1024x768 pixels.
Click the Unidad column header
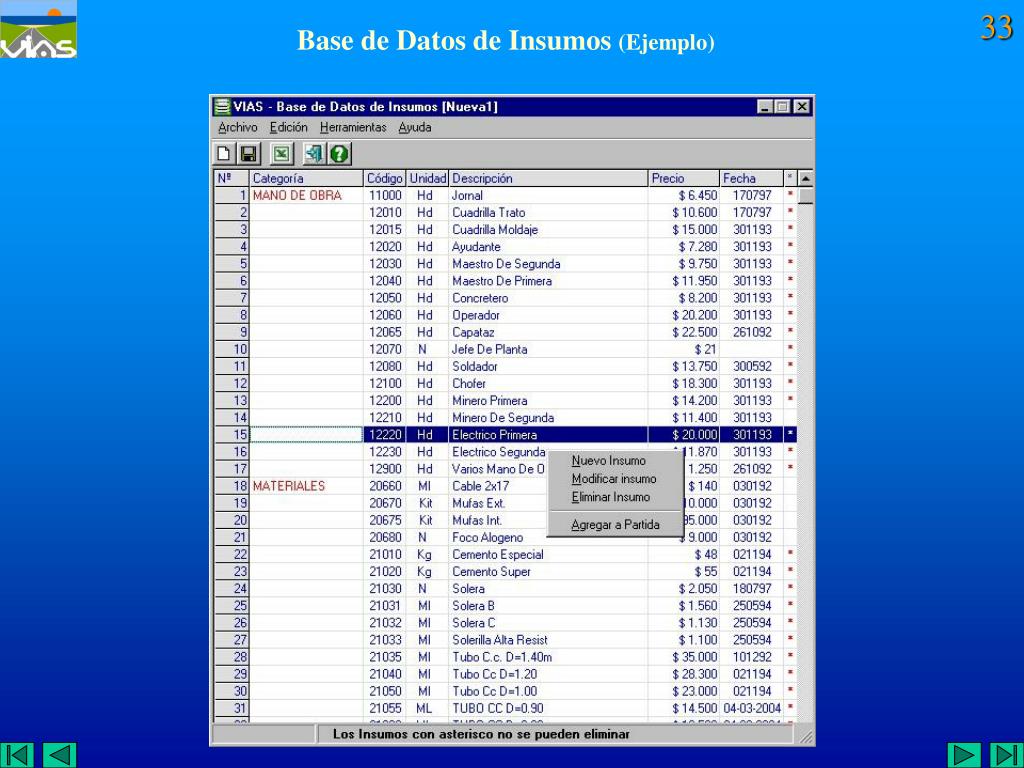click(427, 178)
